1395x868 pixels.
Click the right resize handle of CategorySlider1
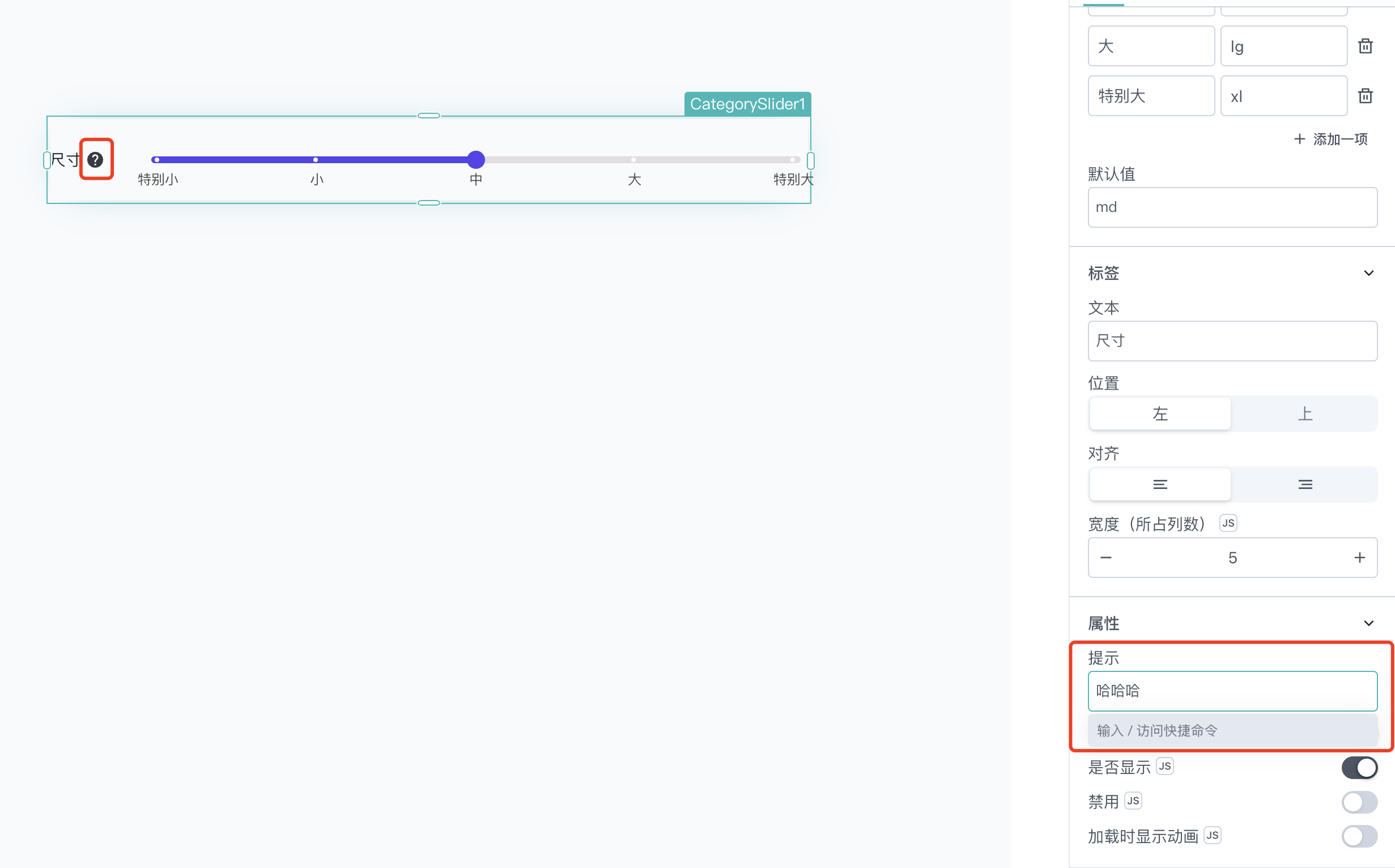tap(811, 160)
